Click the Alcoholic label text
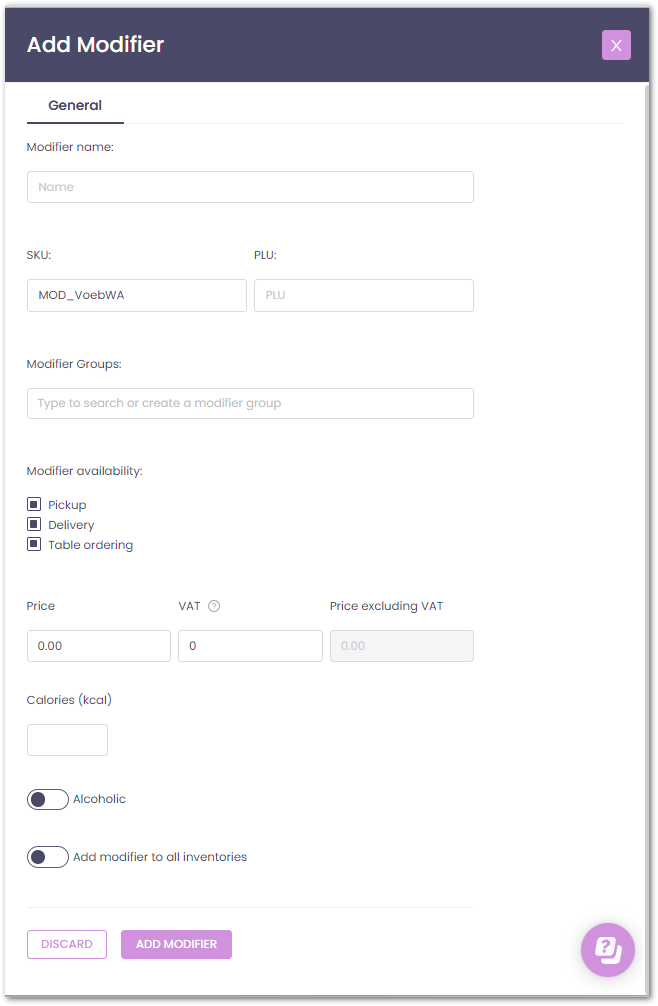This screenshot has width=658, height=1006. click(x=100, y=800)
